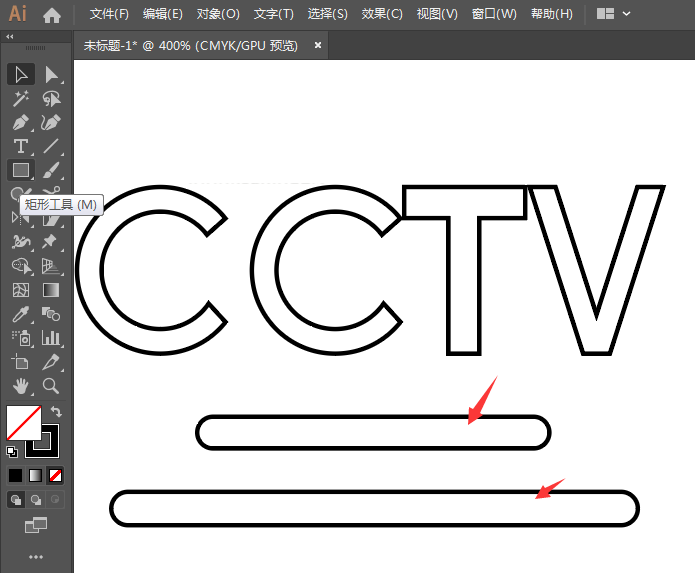Select the Paintbrush tool

click(x=51, y=170)
